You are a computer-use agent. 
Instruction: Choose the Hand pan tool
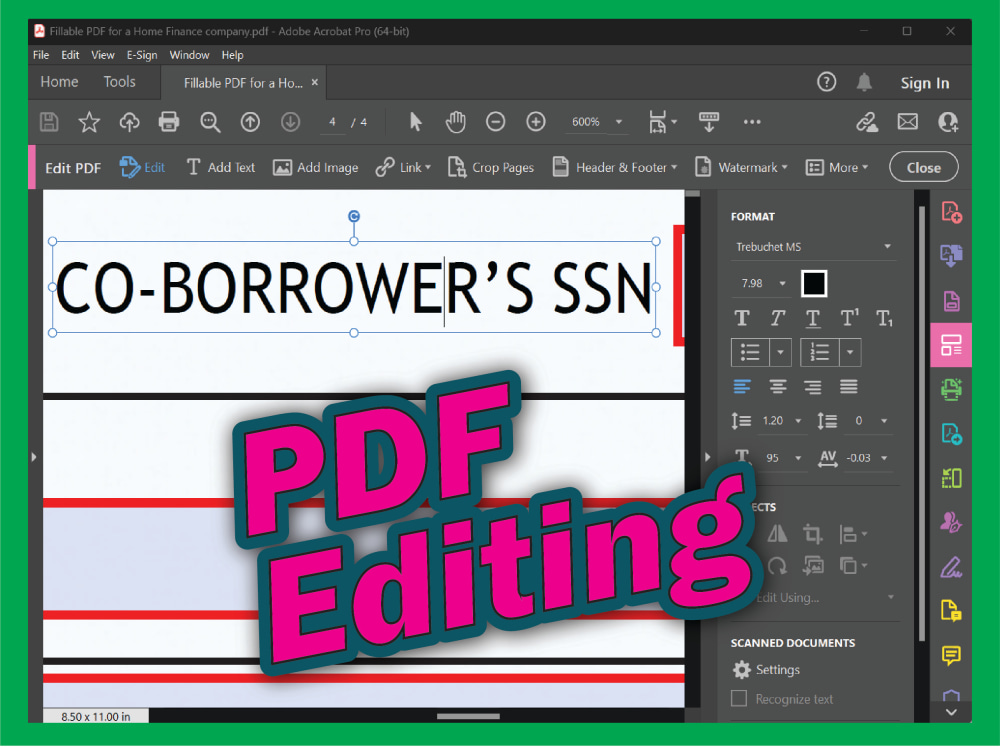(455, 122)
